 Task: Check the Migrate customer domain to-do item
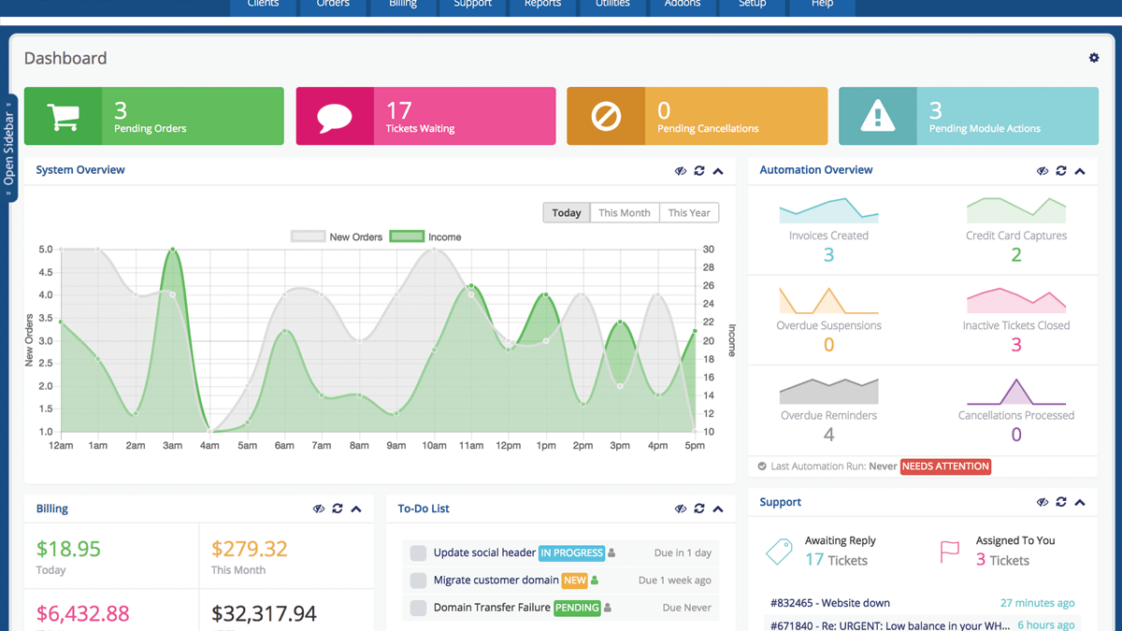417,580
